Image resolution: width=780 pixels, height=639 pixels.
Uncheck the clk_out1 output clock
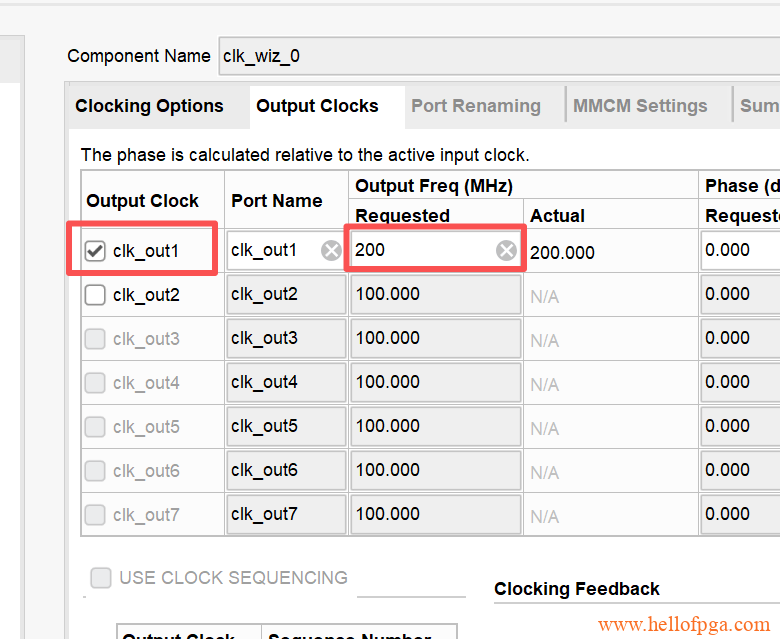(95, 251)
